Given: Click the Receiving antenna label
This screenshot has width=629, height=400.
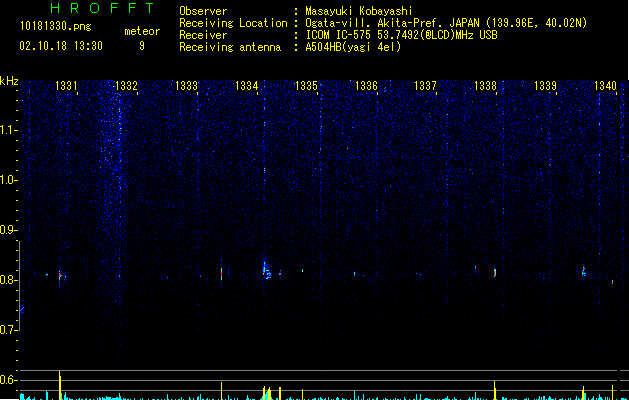Looking at the screenshot, I should pyautogui.click(x=230, y=47).
